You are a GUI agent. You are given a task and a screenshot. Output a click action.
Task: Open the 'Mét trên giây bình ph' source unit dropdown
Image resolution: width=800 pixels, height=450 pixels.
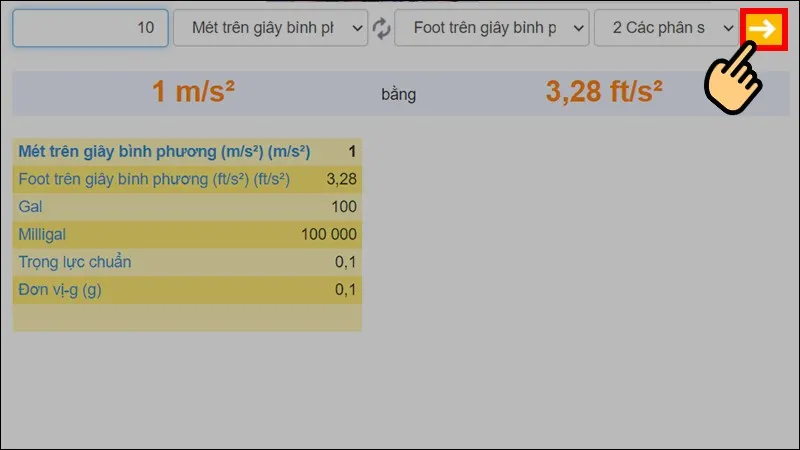270,28
